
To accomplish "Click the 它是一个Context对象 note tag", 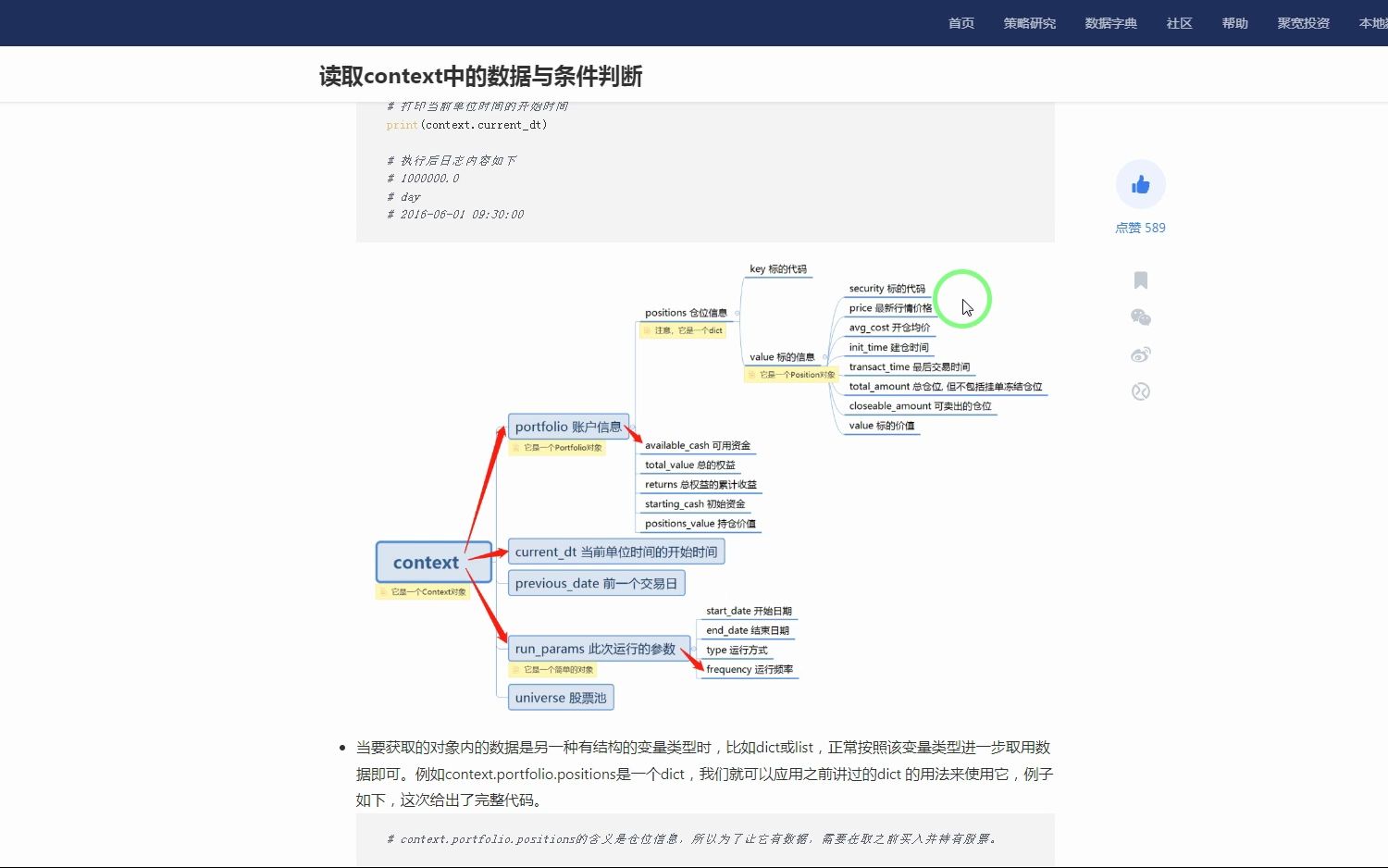I will [x=423, y=592].
